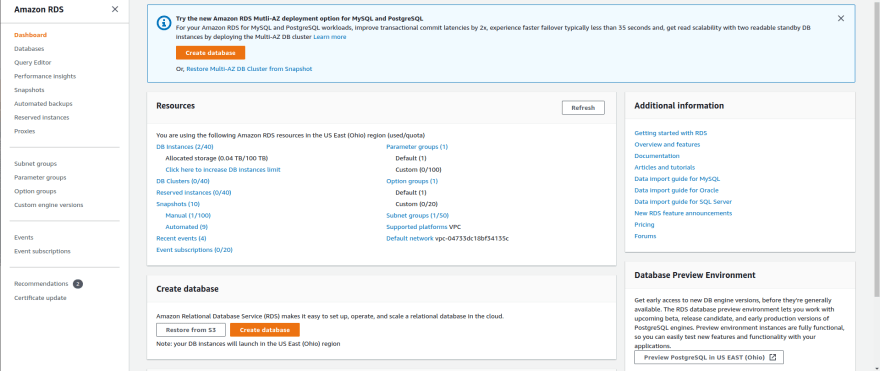Click Custom (0/20) option groups text
Image resolution: width=880 pixels, height=371 pixels.
[416, 204]
